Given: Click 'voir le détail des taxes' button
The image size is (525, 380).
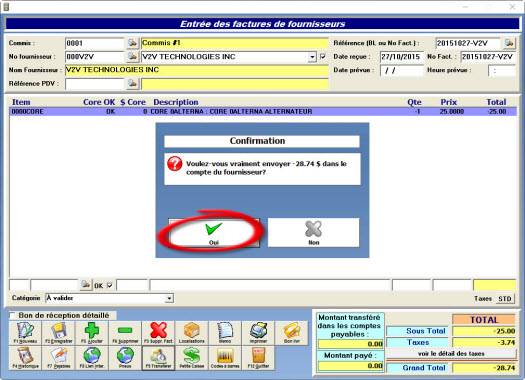Looking at the screenshot, I should [451, 354].
